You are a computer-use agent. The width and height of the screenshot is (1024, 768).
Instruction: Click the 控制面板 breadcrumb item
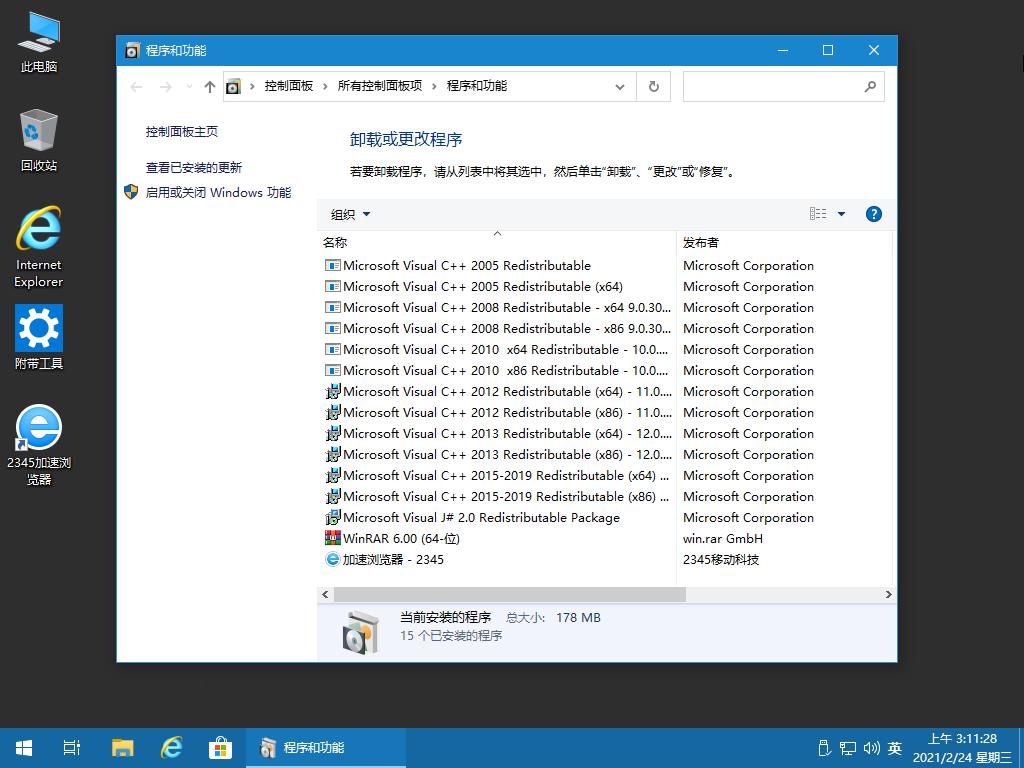[289, 86]
